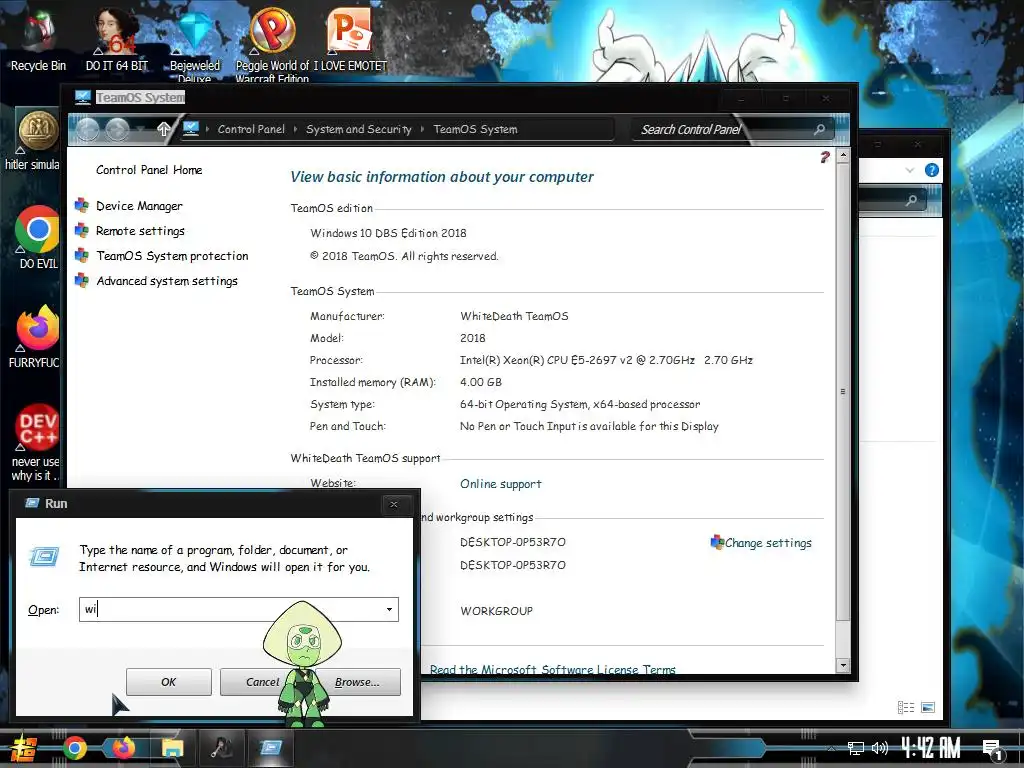Open Chrome from the taskbar
Image resolution: width=1024 pixels, height=768 pixels.
click(x=75, y=748)
